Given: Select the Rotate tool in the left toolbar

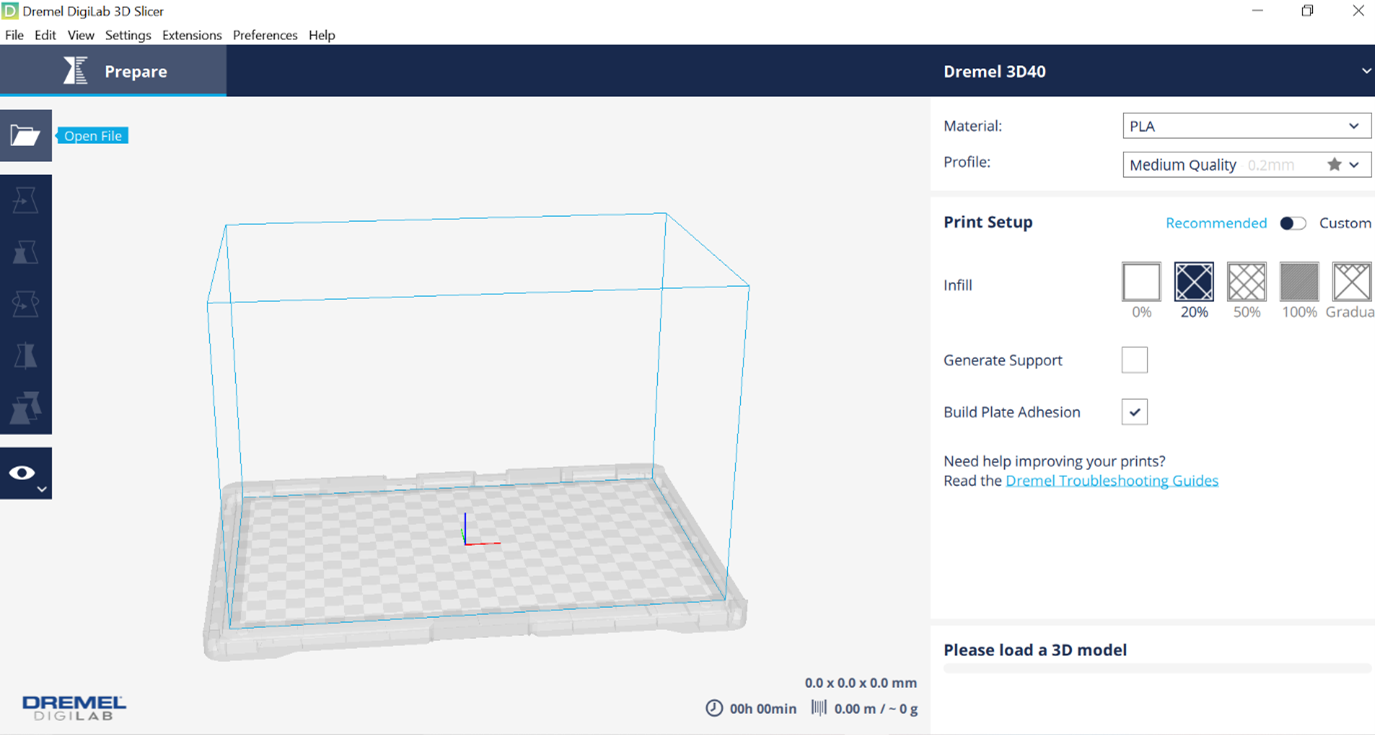Looking at the screenshot, I should click(25, 304).
